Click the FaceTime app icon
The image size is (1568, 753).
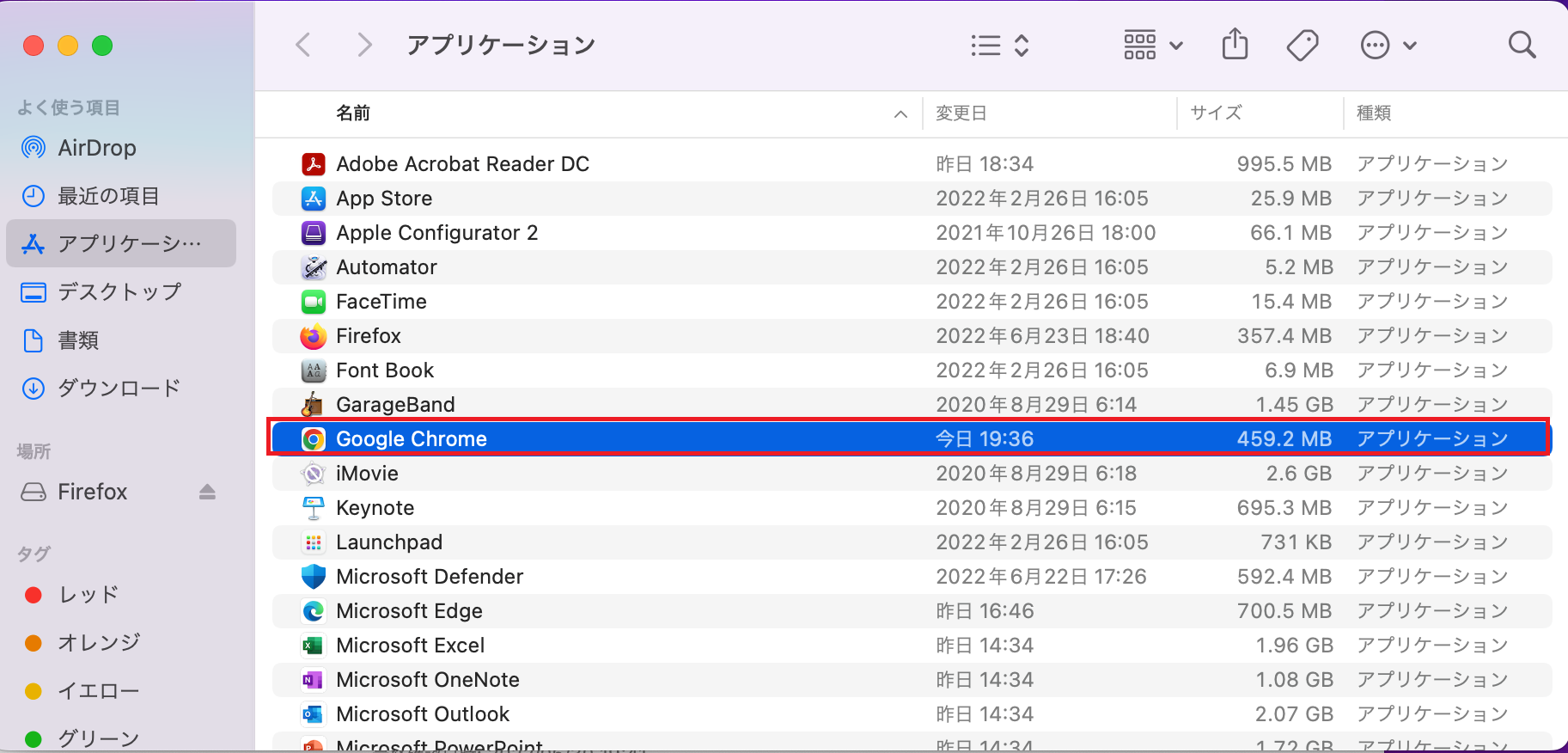point(314,302)
